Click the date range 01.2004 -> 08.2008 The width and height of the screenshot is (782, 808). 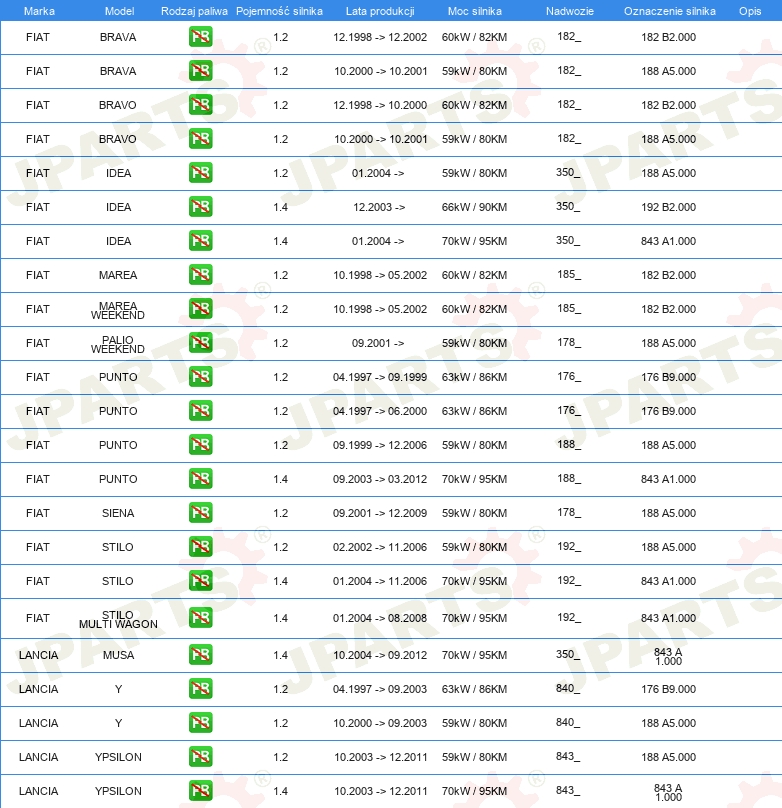pyautogui.click(x=380, y=618)
